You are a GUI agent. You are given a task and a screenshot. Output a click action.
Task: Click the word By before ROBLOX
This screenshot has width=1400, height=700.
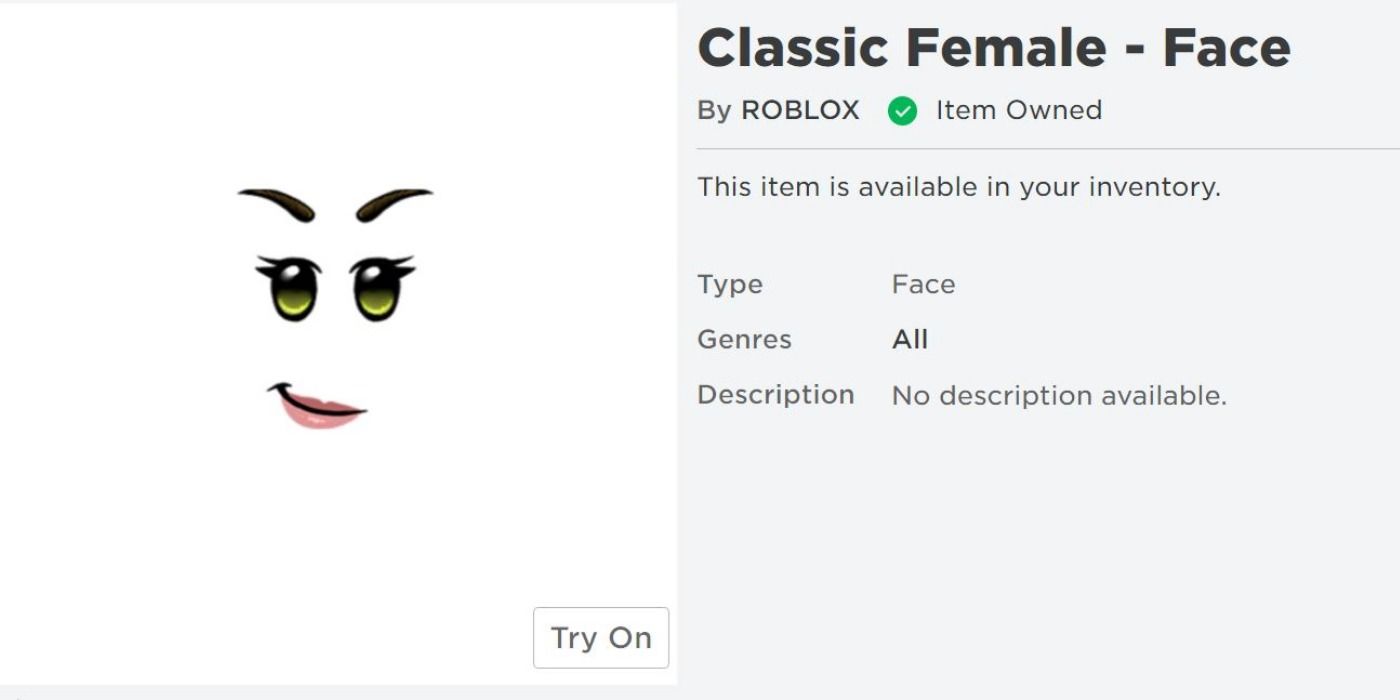(714, 110)
